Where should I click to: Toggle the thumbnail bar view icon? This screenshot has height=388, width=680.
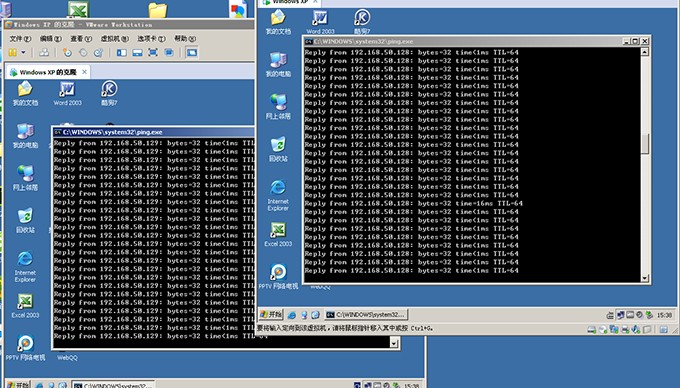pos(137,52)
